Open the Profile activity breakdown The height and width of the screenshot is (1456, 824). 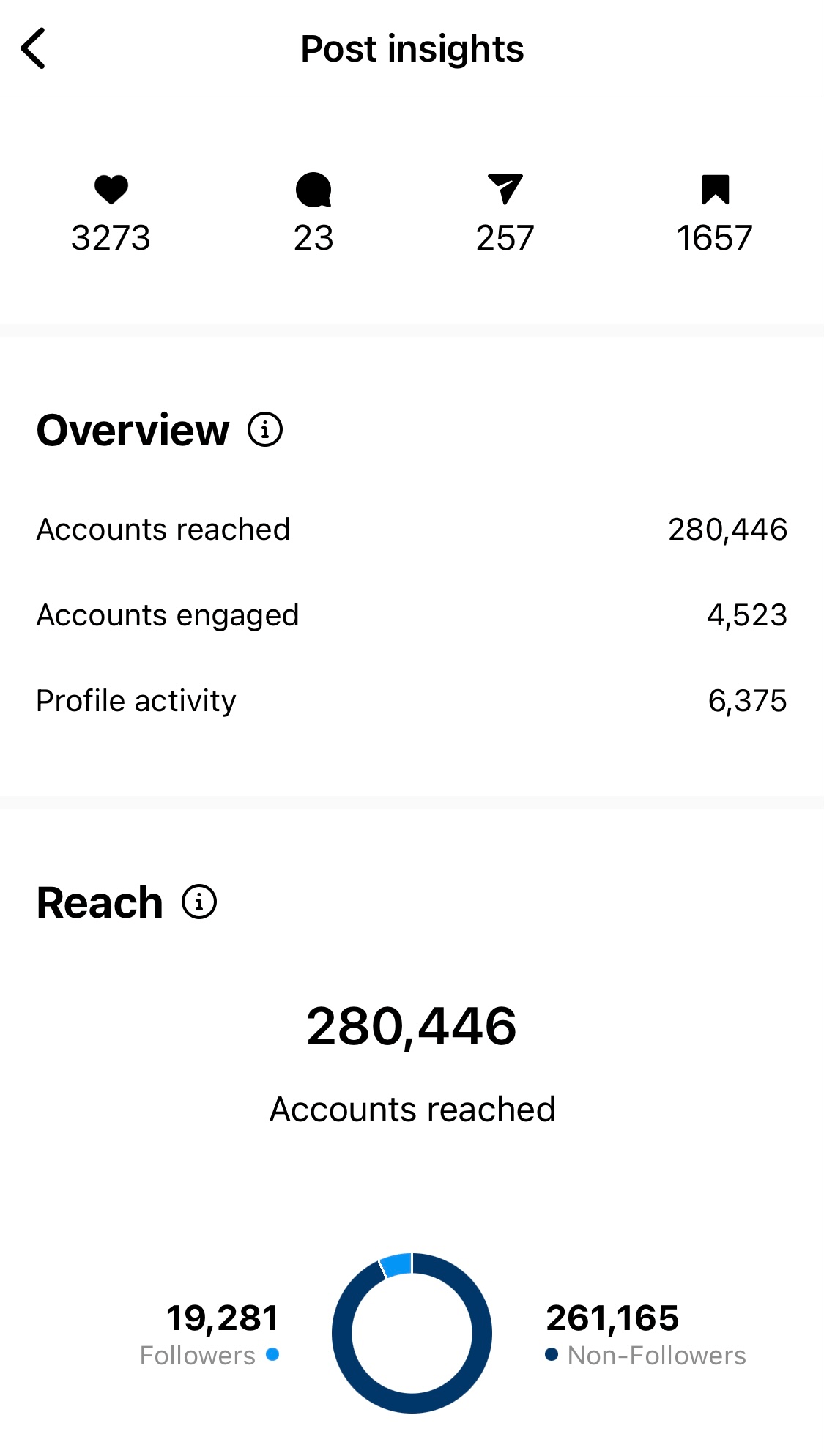[412, 700]
